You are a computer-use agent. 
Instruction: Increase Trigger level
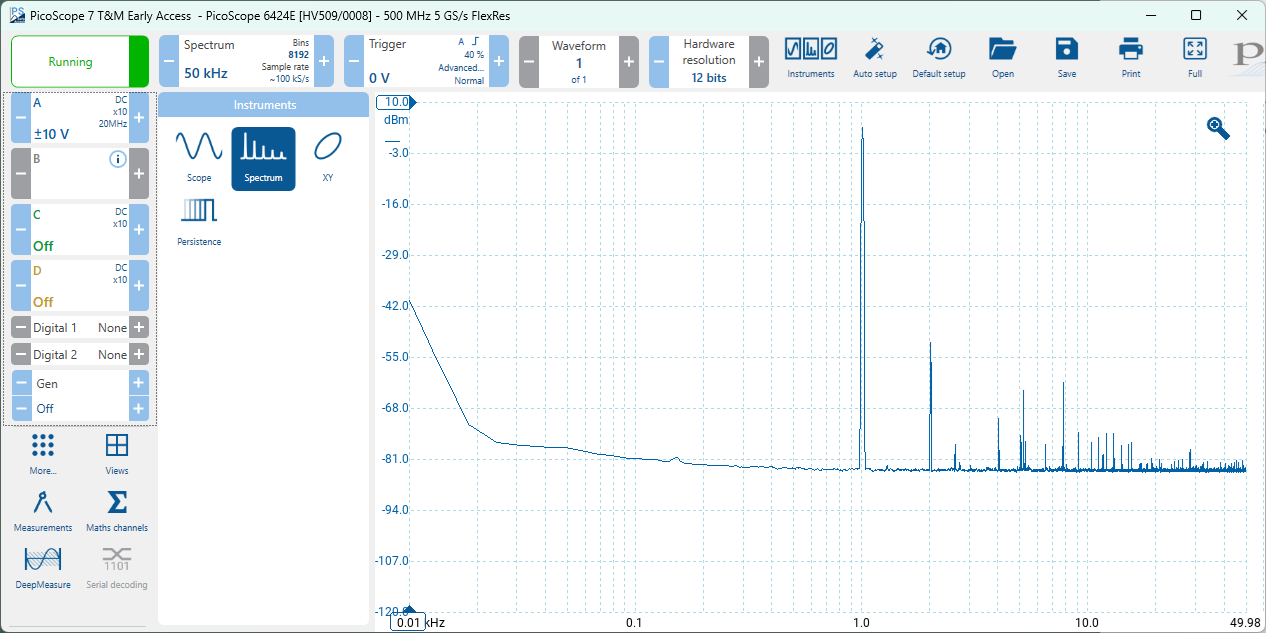[x=499, y=61]
